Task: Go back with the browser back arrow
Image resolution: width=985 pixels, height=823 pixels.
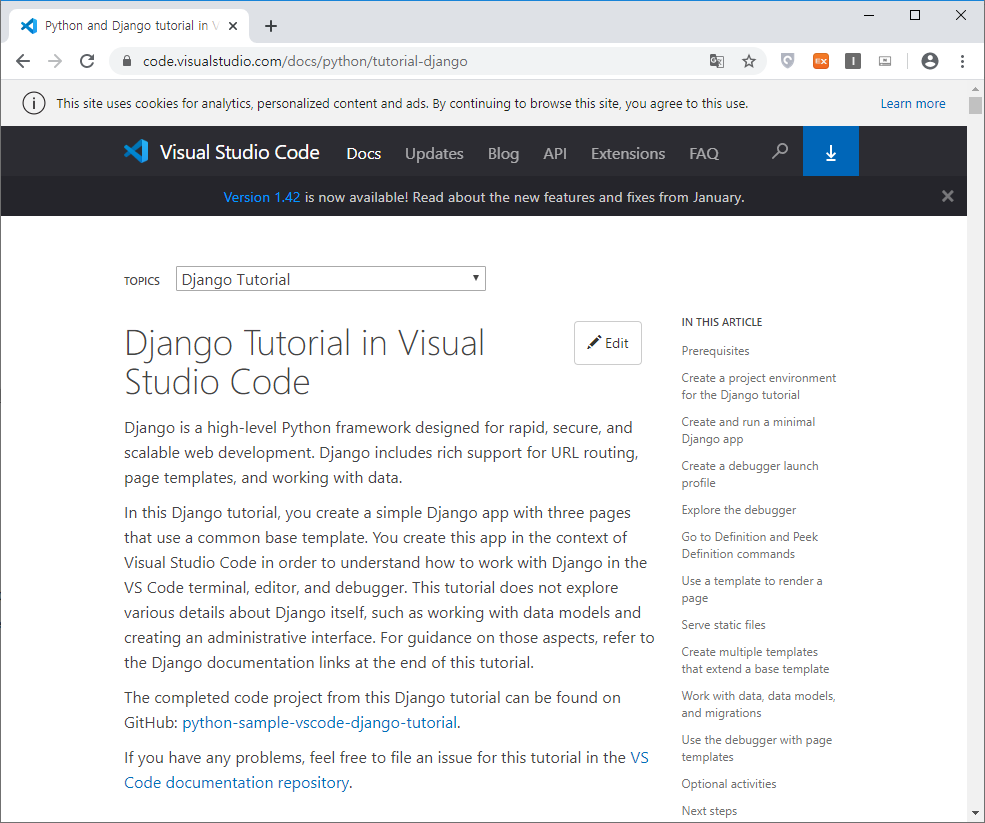Action: tap(23, 61)
